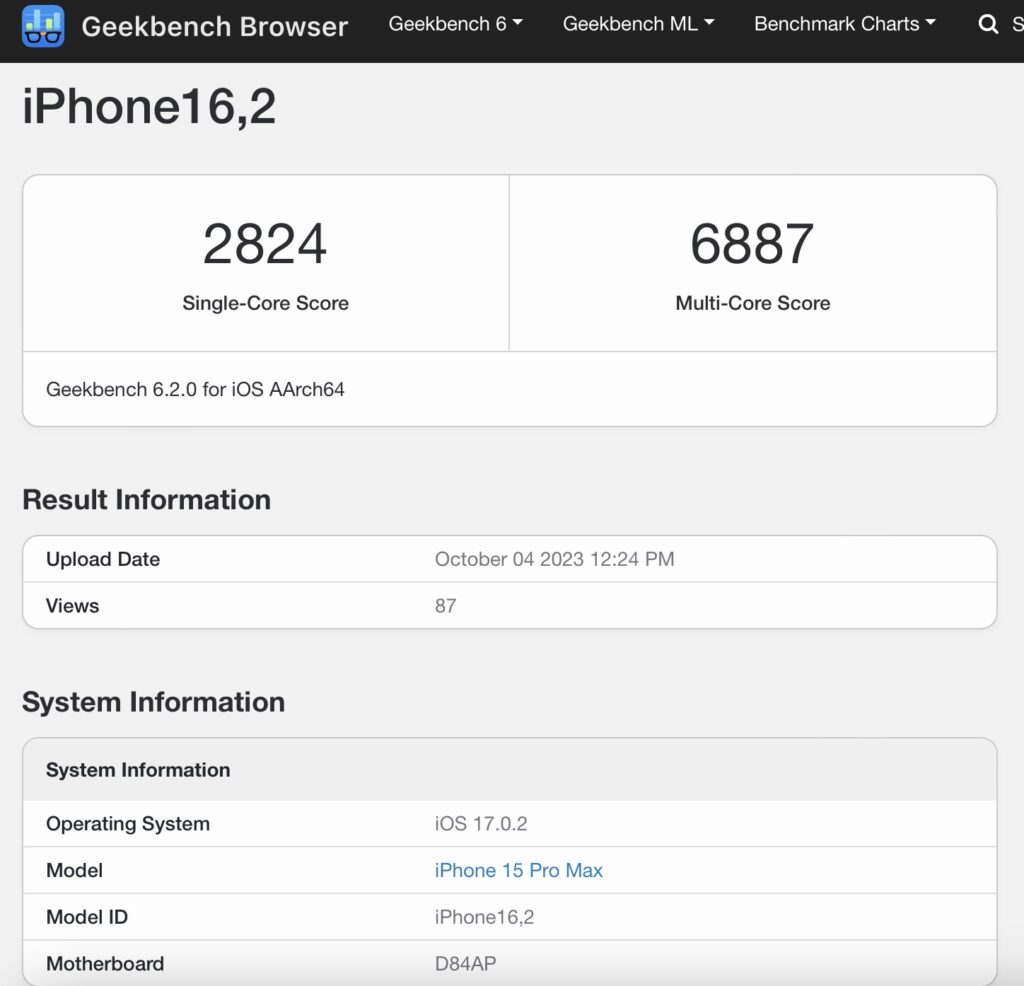Select the iOS 17.0.2 value
1024x986 pixels.
tap(481, 824)
